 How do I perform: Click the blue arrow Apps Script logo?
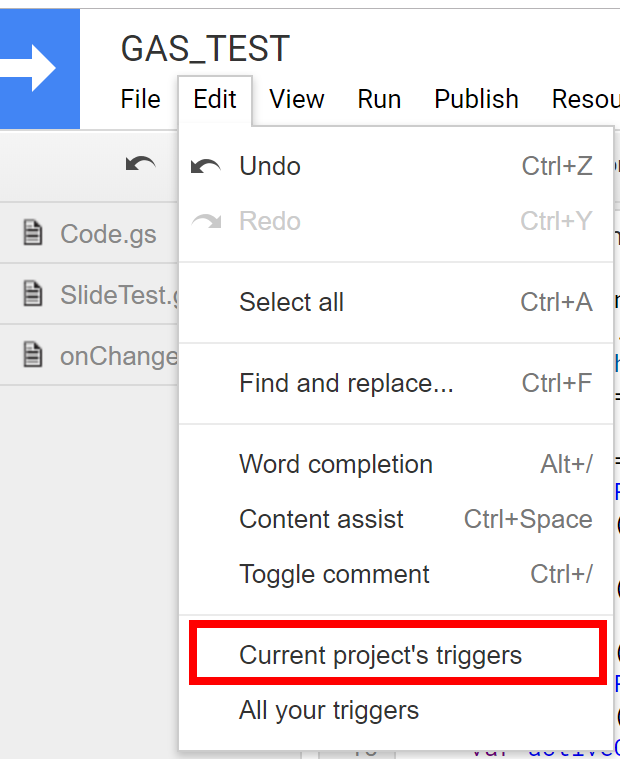[x=40, y=69]
